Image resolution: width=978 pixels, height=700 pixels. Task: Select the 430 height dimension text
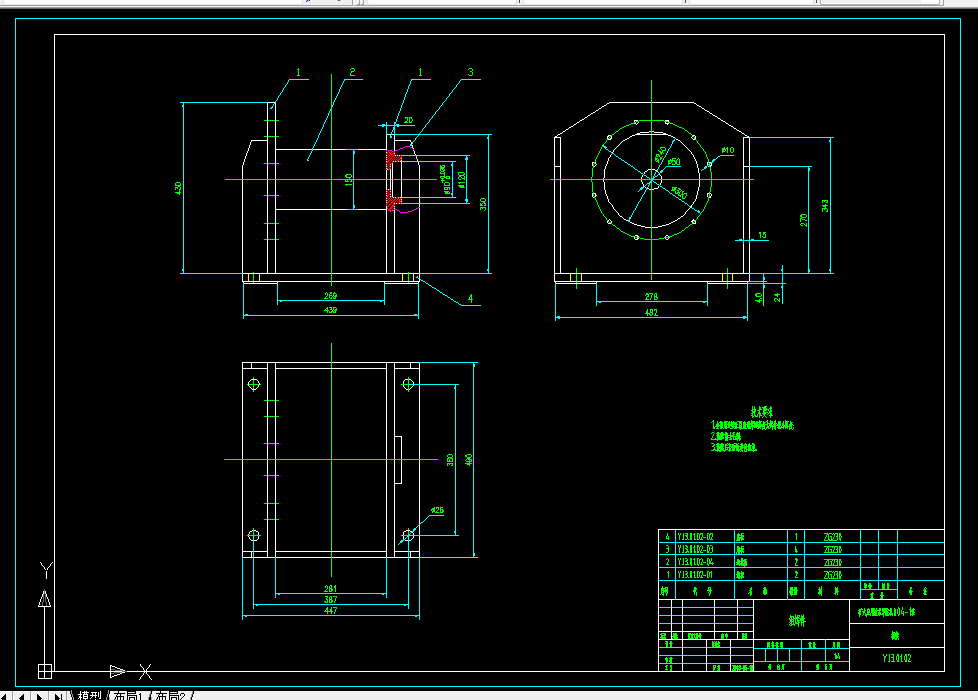(178, 188)
